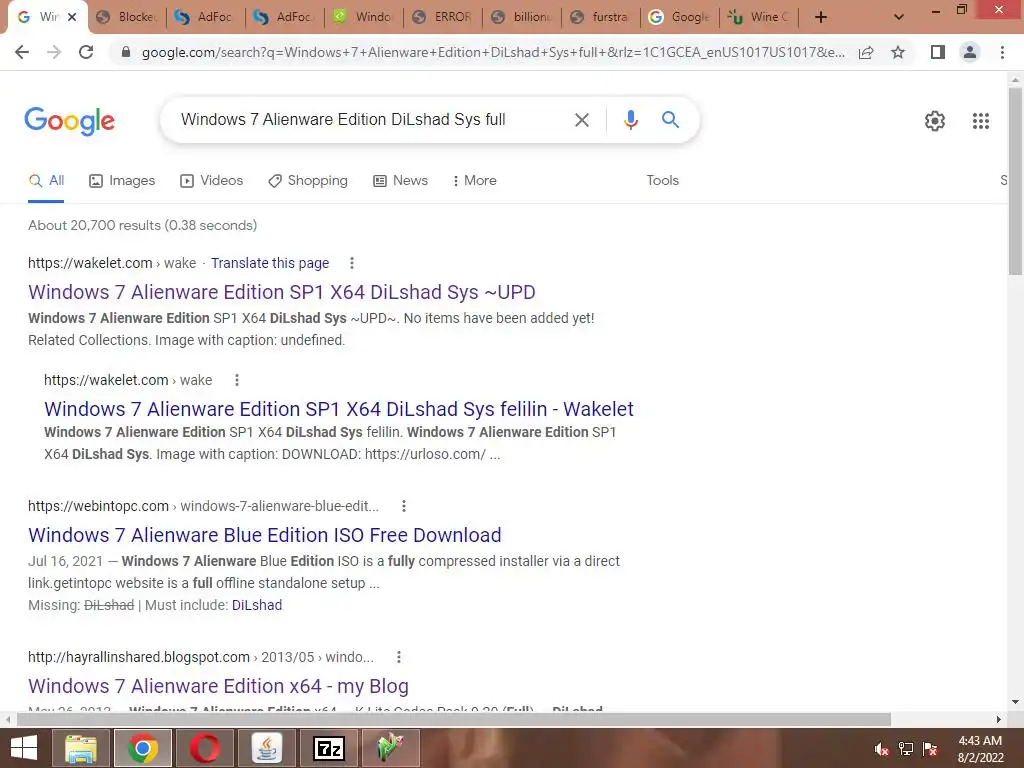Click the network tray icon
Screen dimensions: 1024x768
click(x=906, y=749)
